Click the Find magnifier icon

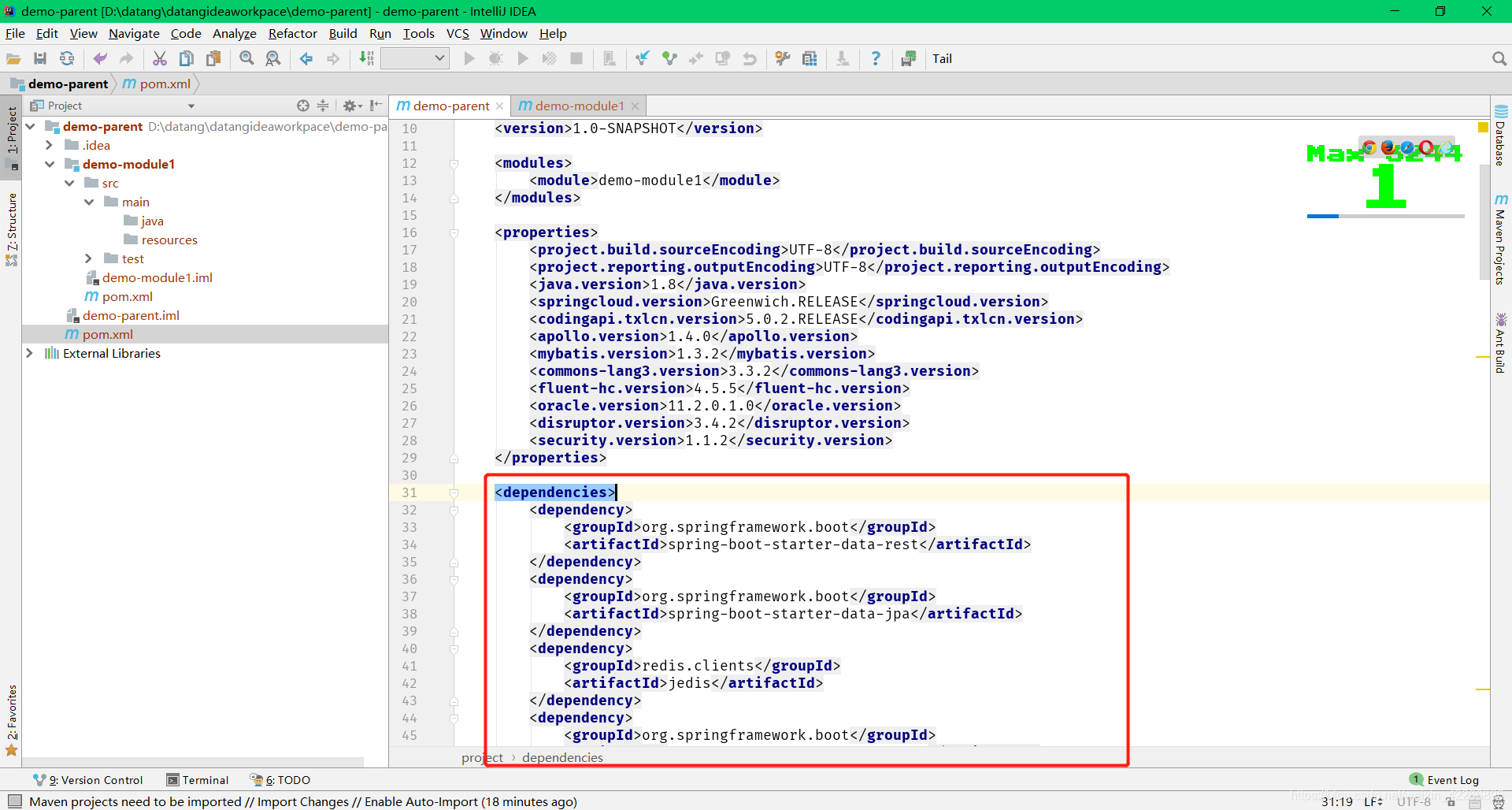[x=246, y=58]
